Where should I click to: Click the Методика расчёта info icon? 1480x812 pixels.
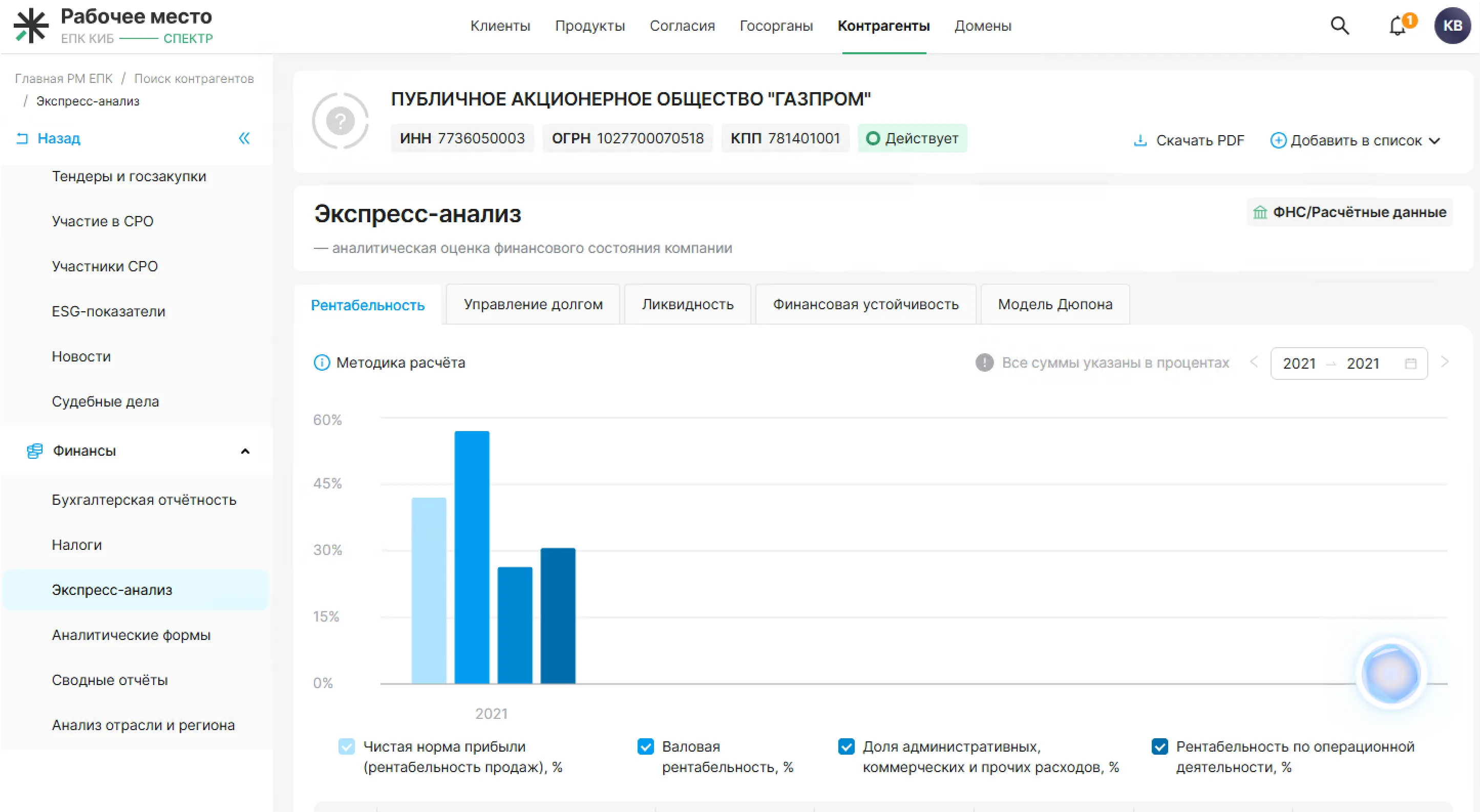322,362
